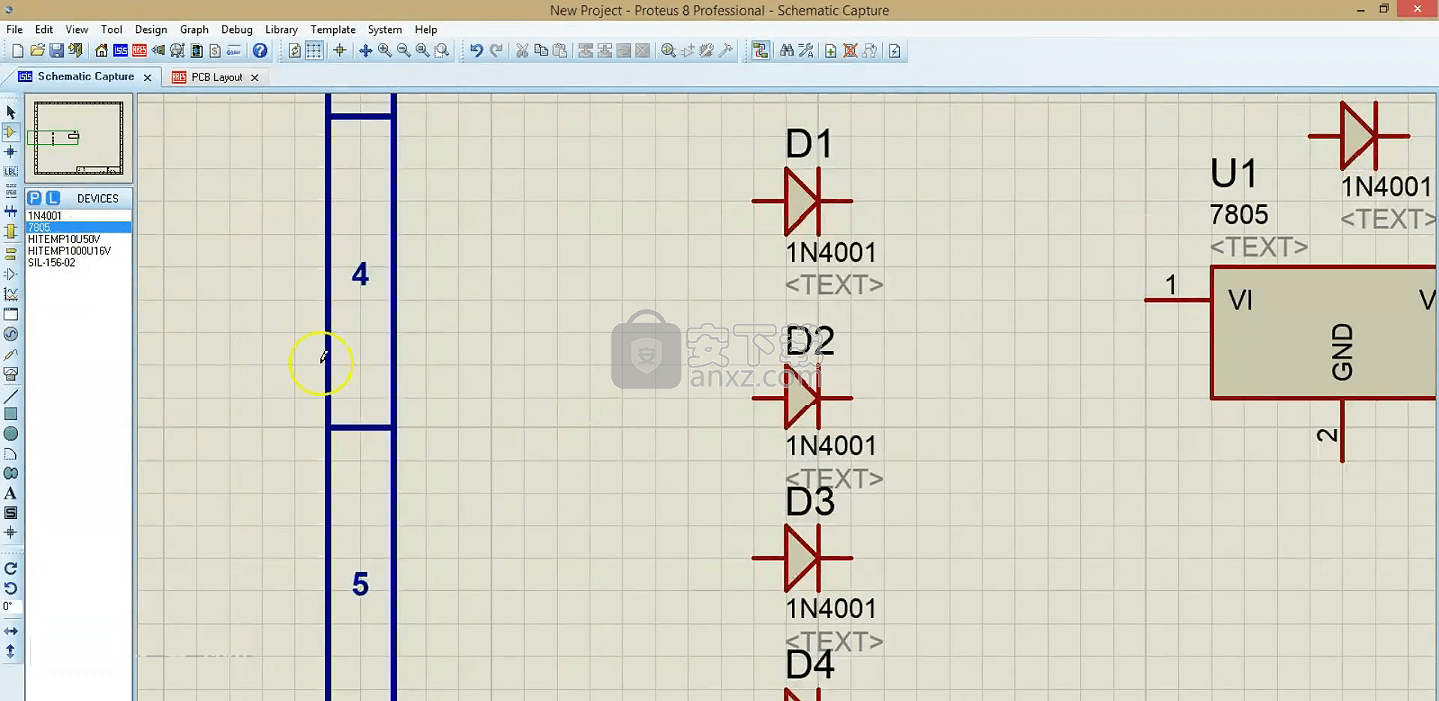Image resolution: width=1439 pixels, height=701 pixels.
Task: Click the Home Page icon
Action: pyautogui.click(x=102, y=51)
